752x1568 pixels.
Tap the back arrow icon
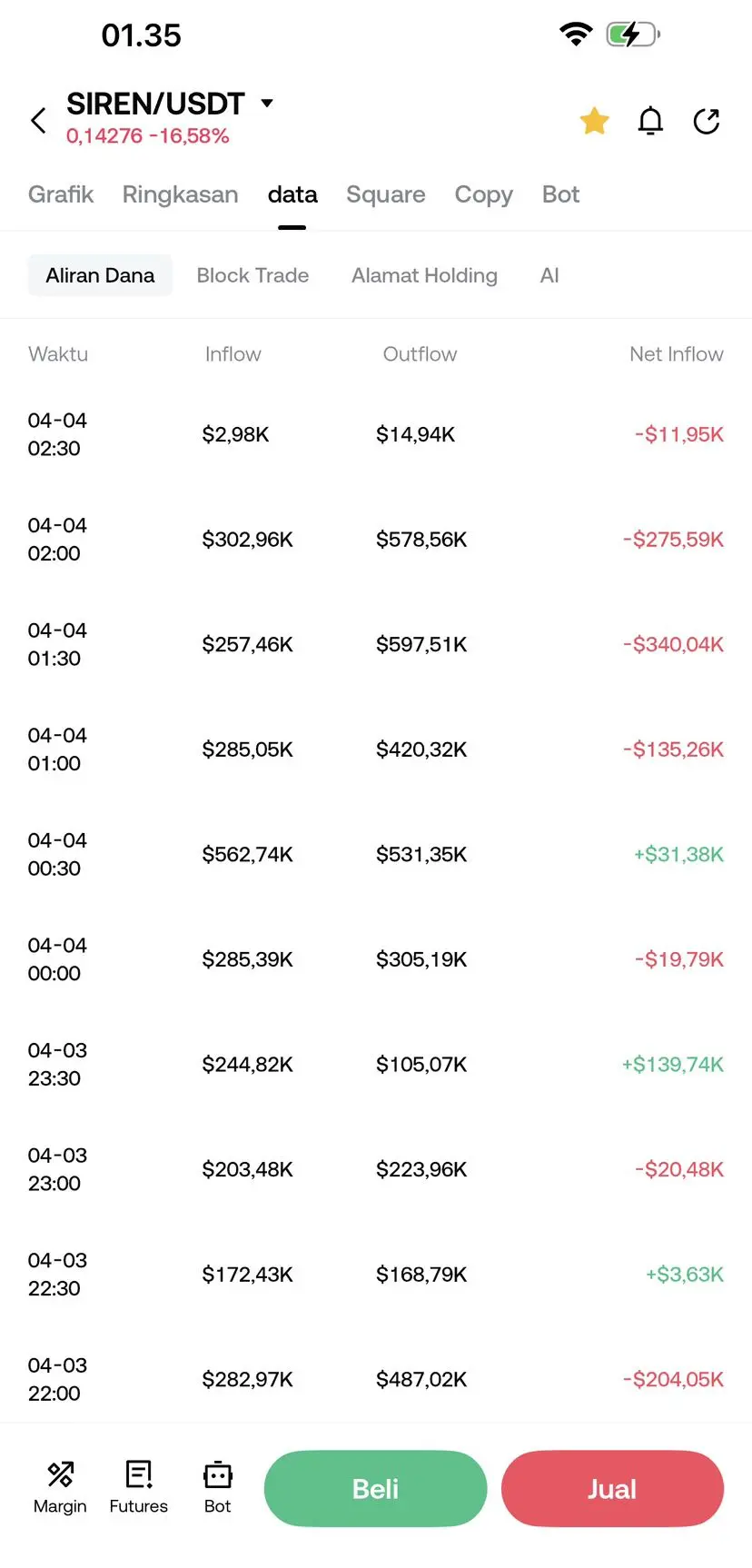[38, 120]
